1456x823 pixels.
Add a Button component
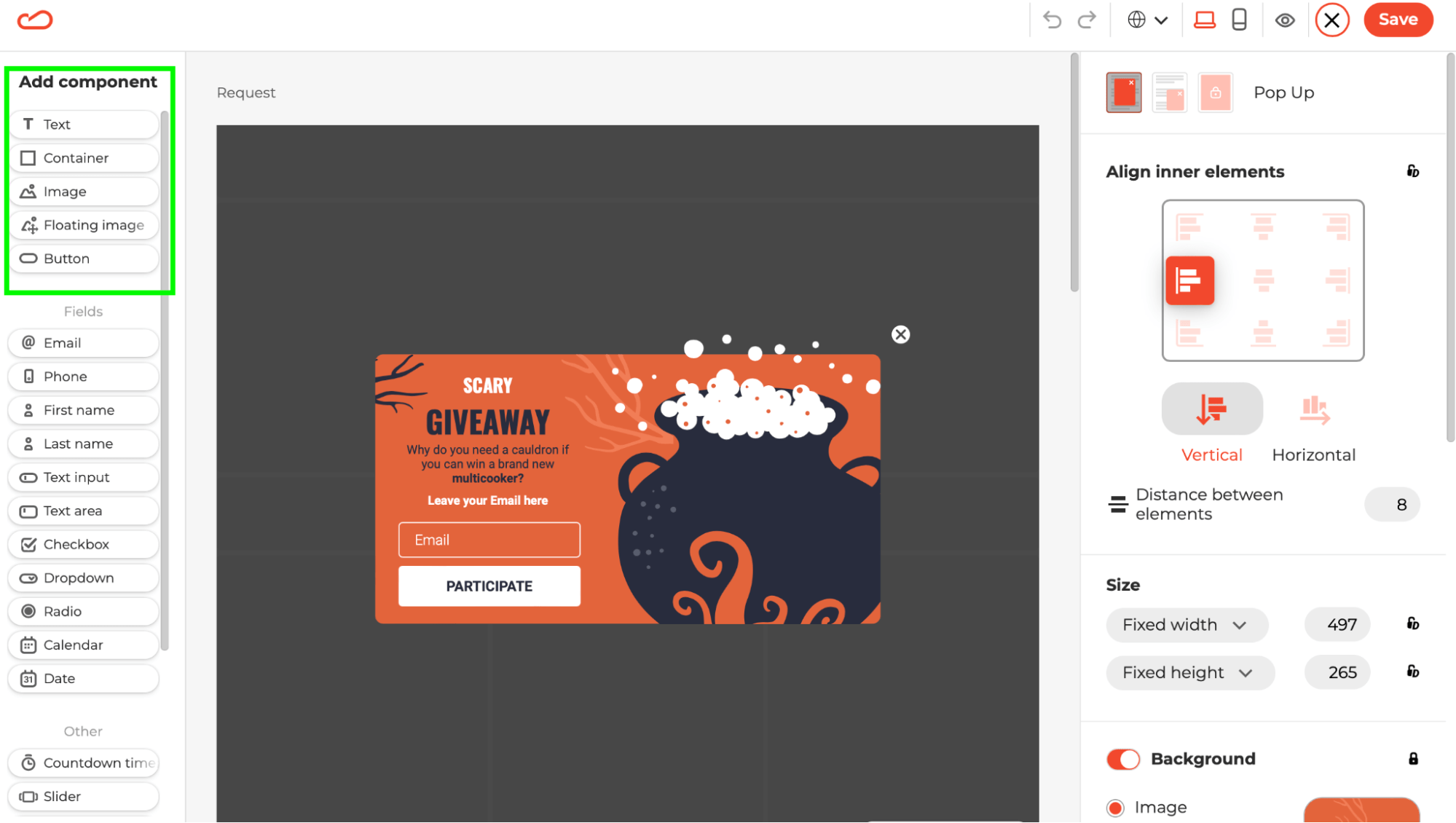(x=84, y=259)
